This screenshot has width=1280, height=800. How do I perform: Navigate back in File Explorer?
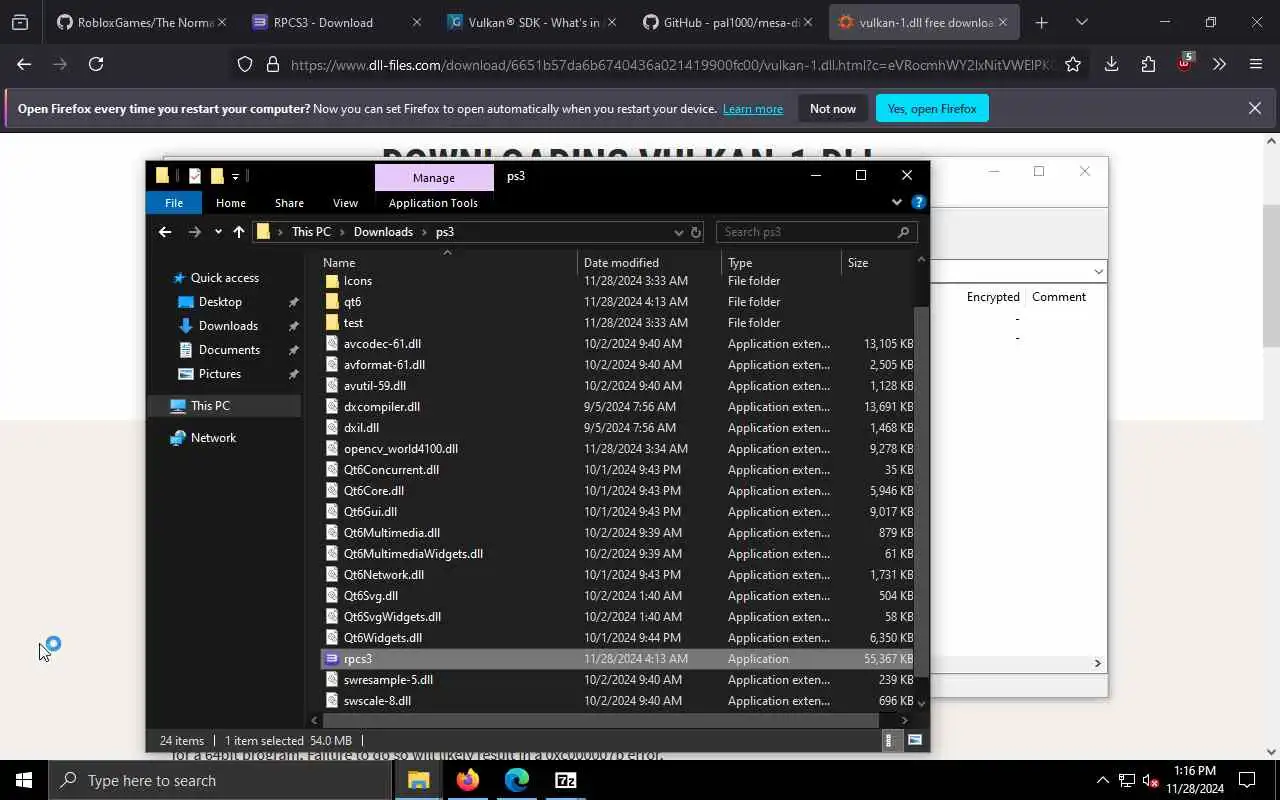165,232
